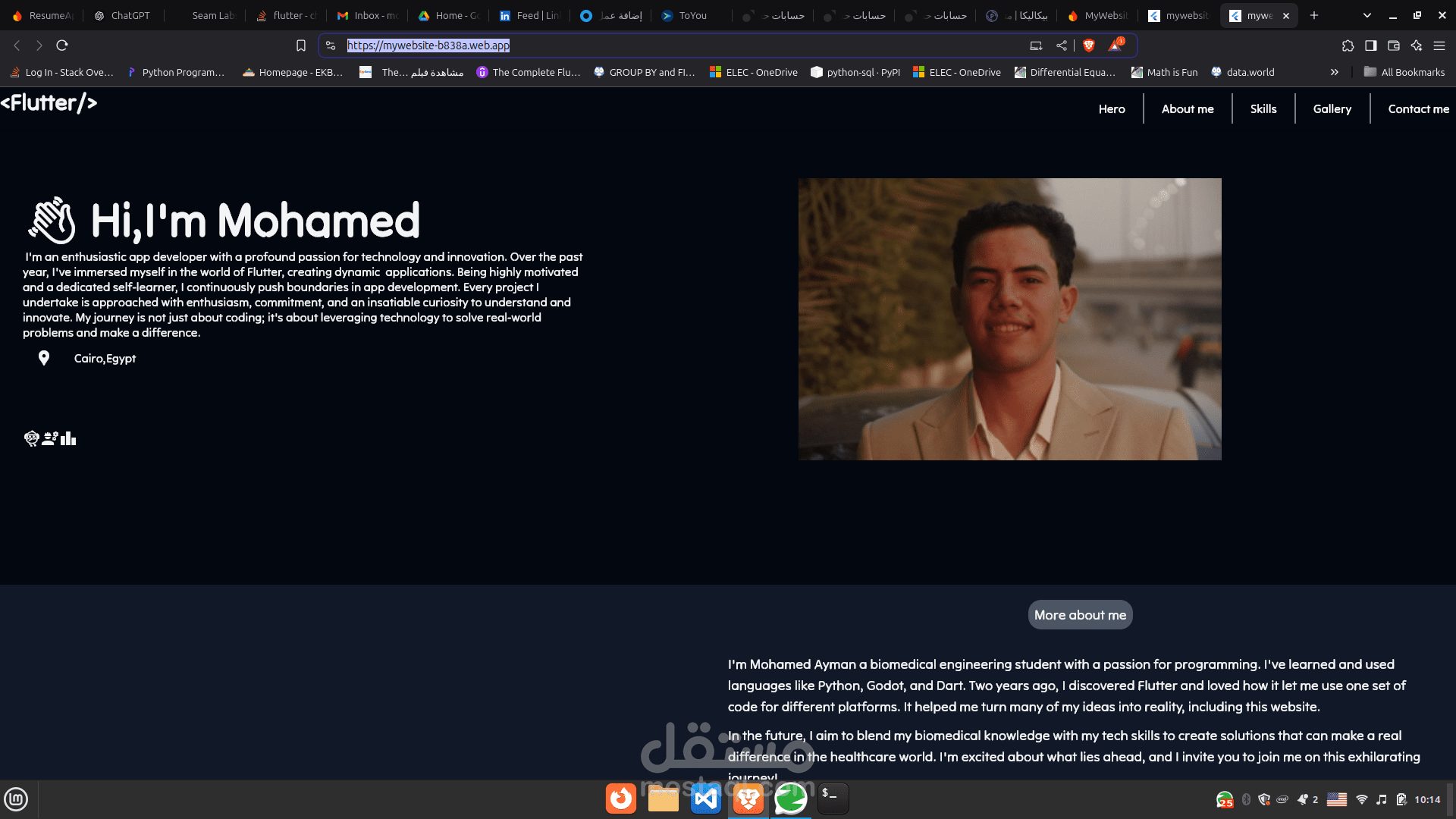Open the Extensions puzzle icon
Image resolution: width=1456 pixels, height=819 pixels.
click(x=1348, y=45)
